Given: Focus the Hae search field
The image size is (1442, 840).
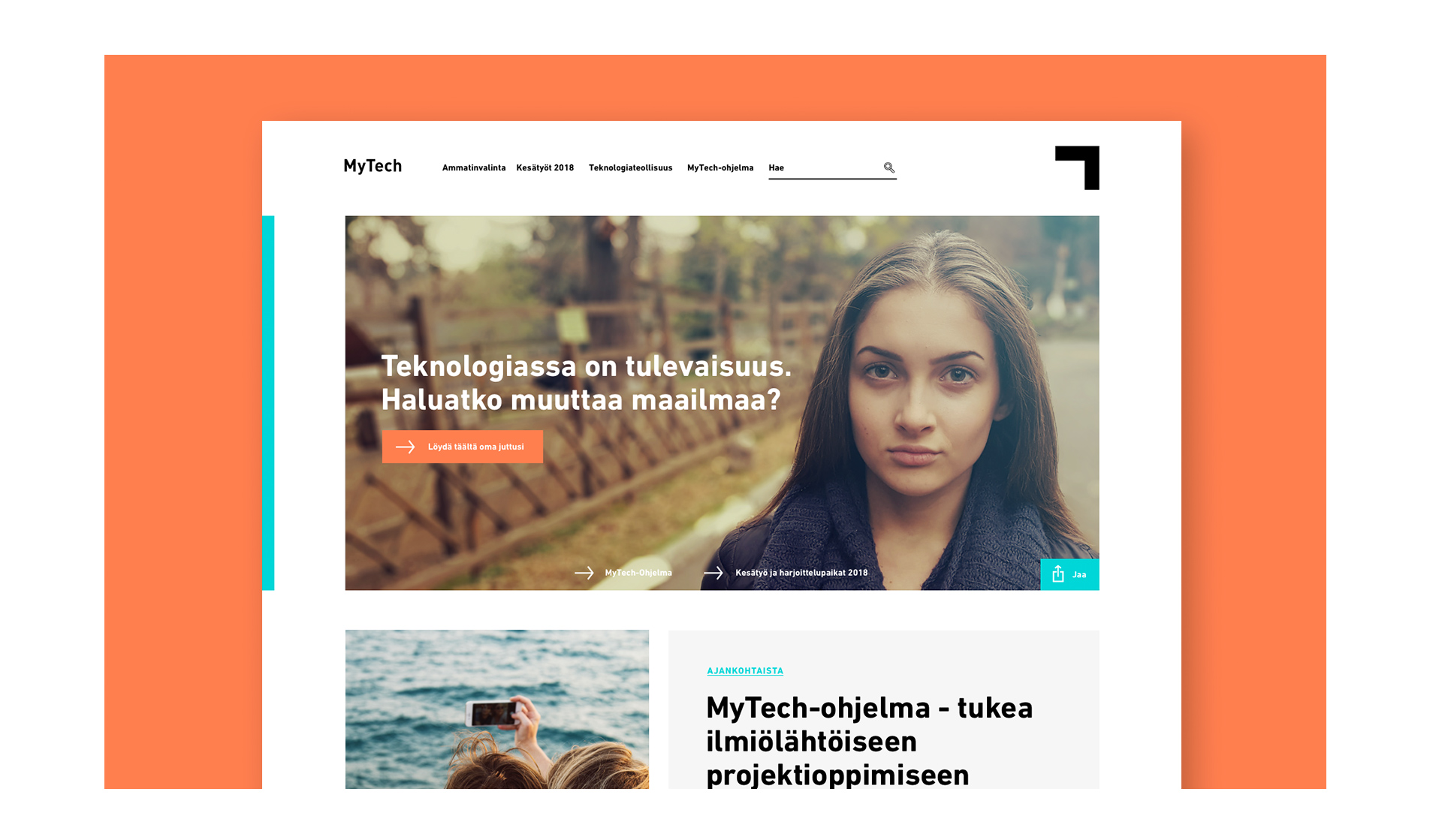Looking at the screenshot, I should 832,168.
